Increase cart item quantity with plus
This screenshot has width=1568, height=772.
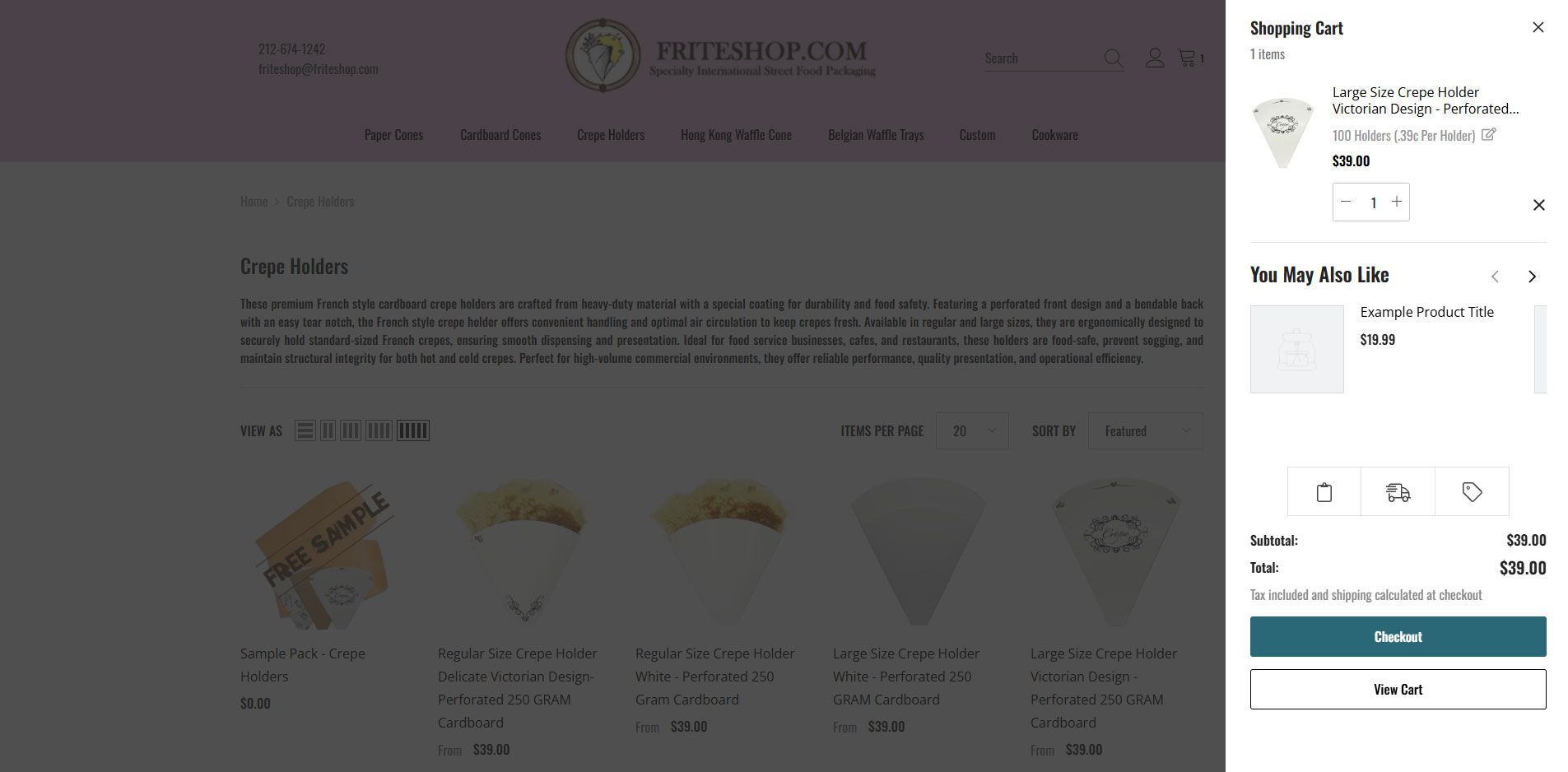tap(1397, 202)
